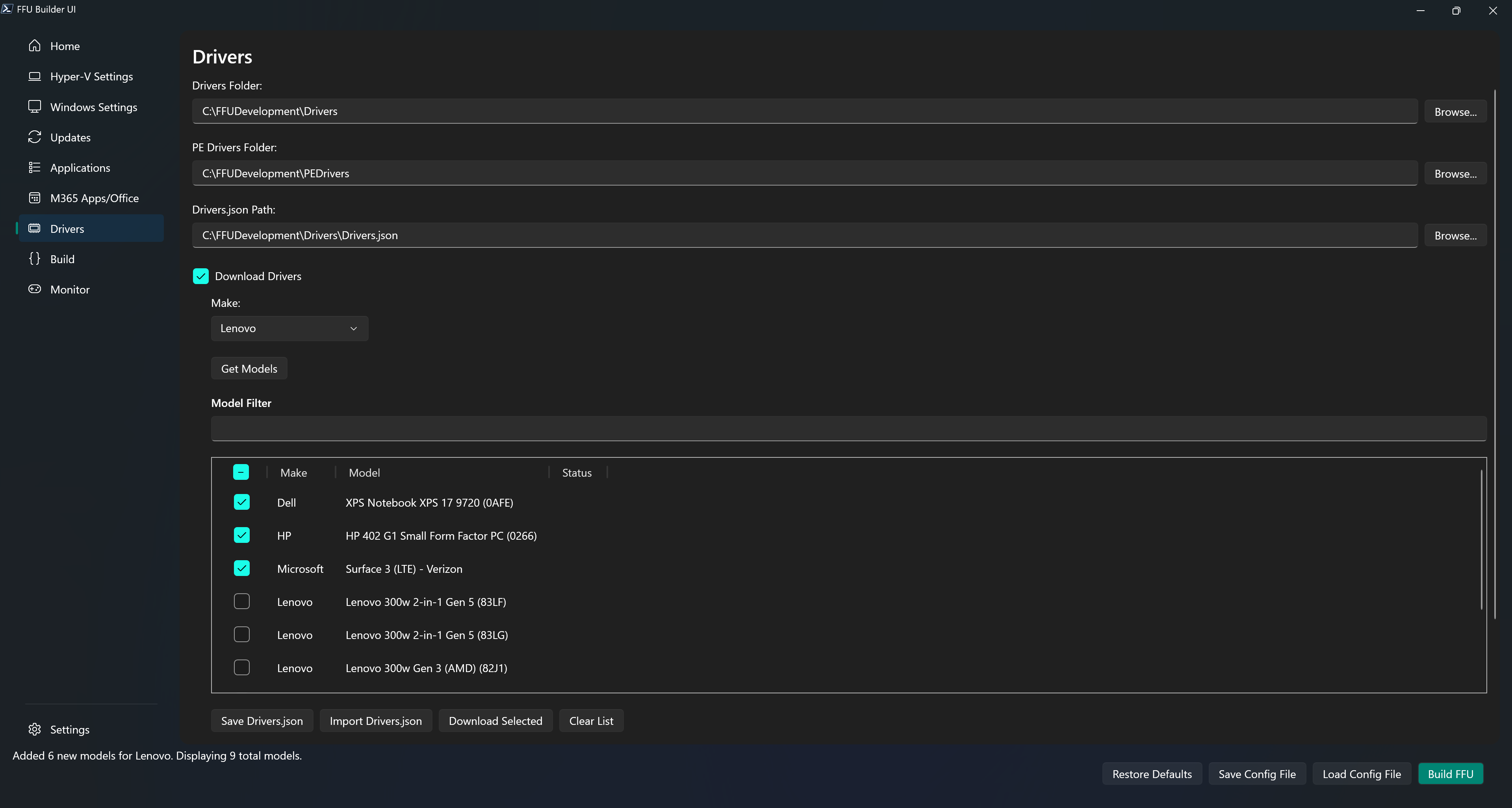Click the Build curly braces icon
The width and height of the screenshot is (1512, 808).
click(x=35, y=259)
